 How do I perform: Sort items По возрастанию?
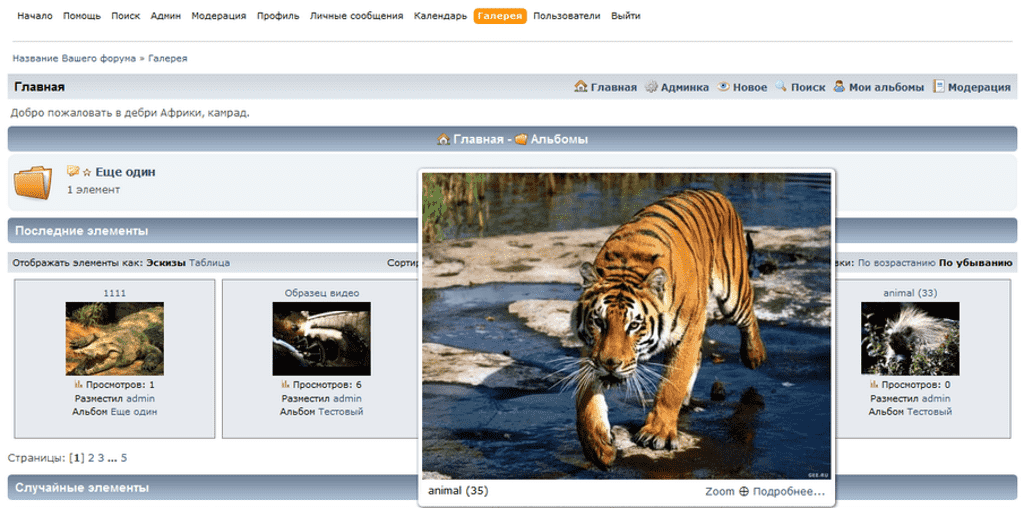point(896,263)
